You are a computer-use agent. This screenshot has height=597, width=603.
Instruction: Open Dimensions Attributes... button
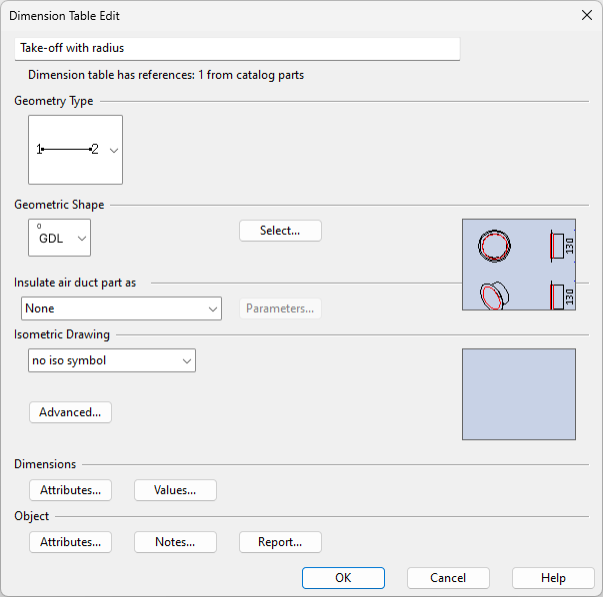[70, 490]
